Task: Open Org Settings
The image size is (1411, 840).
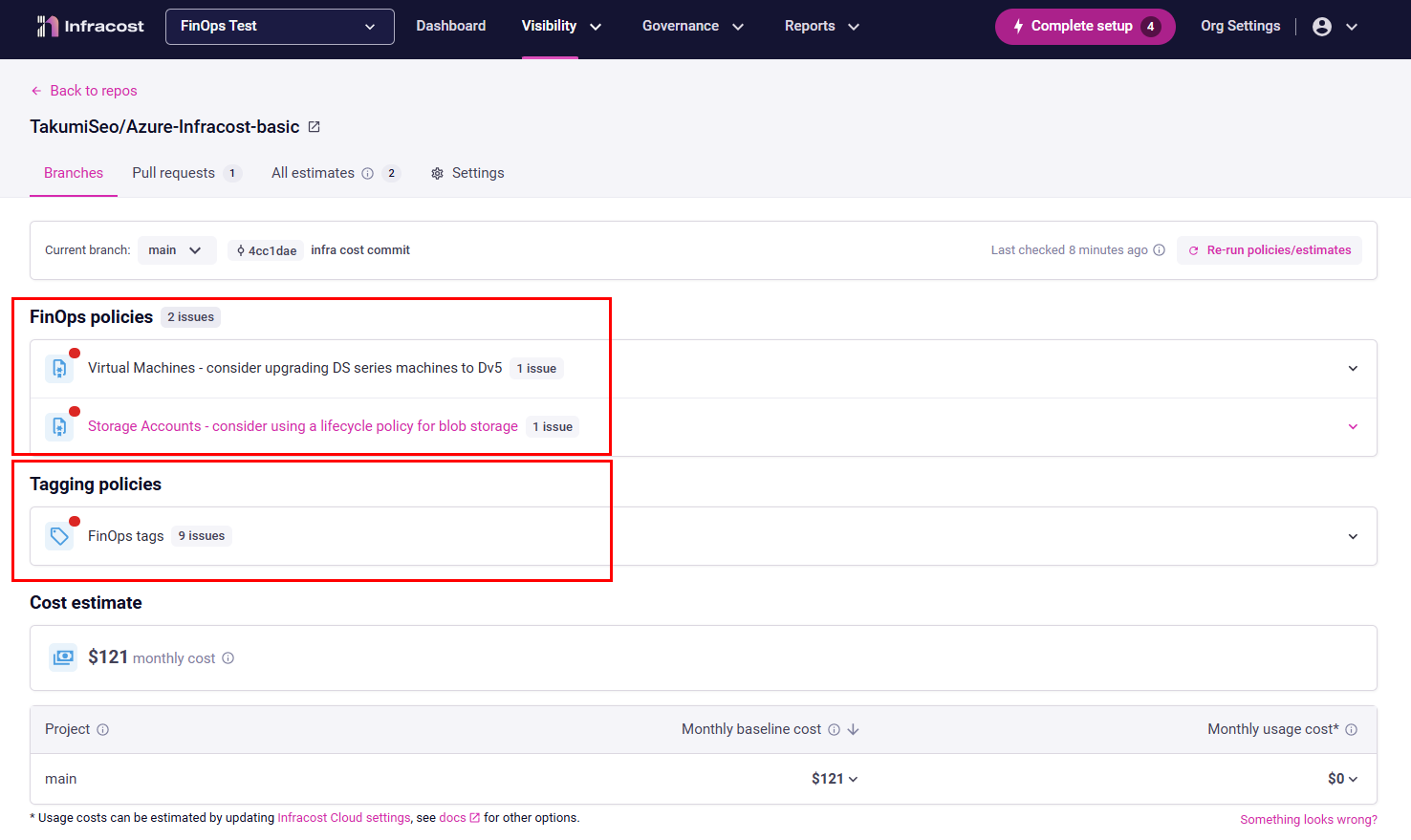Action: (1241, 27)
